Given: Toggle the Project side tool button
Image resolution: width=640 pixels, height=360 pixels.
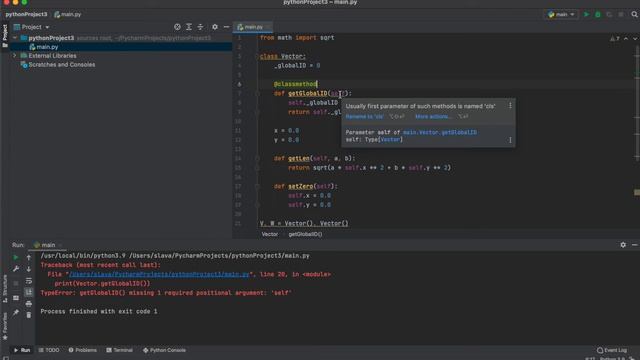Looking at the screenshot, I should (x=5, y=36).
